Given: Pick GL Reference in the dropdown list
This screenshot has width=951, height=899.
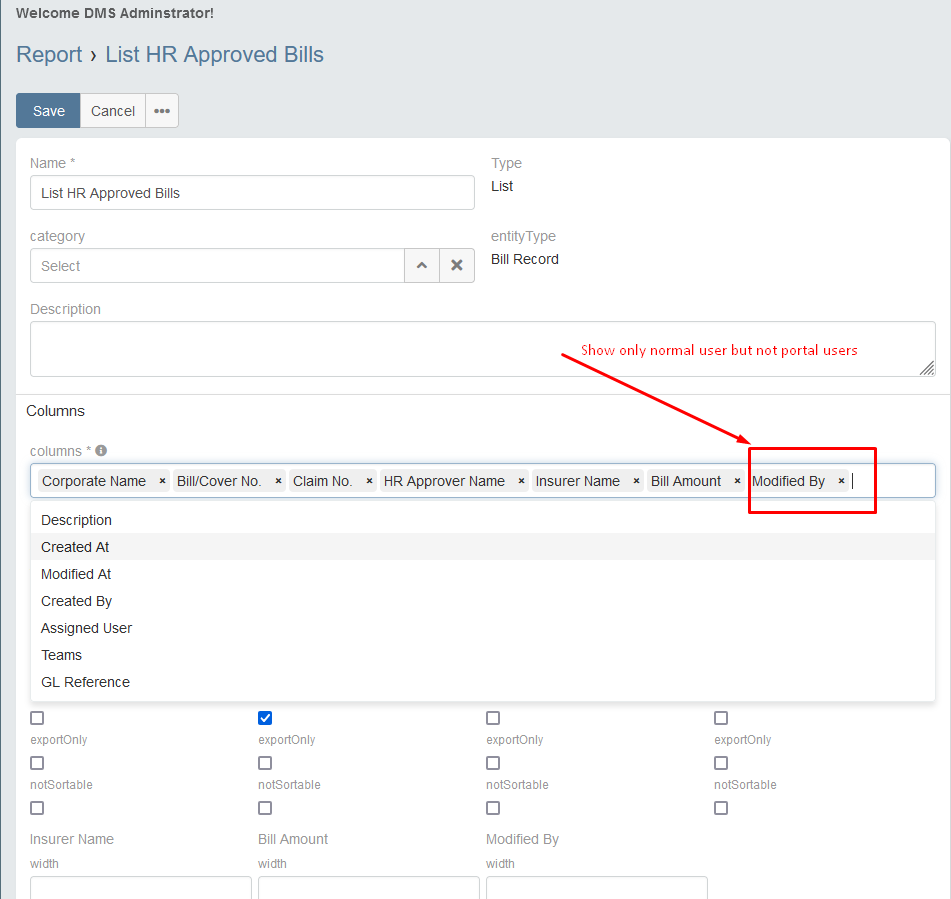Looking at the screenshot, I should point(85,682).
